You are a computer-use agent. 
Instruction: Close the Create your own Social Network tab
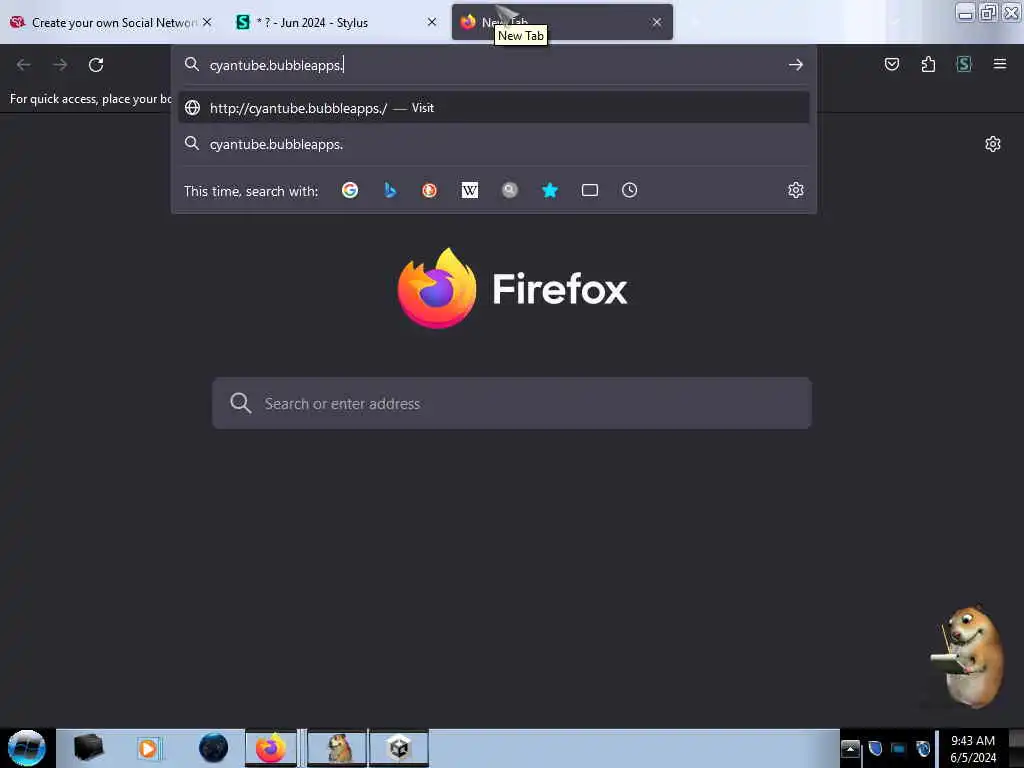(207, 22)
